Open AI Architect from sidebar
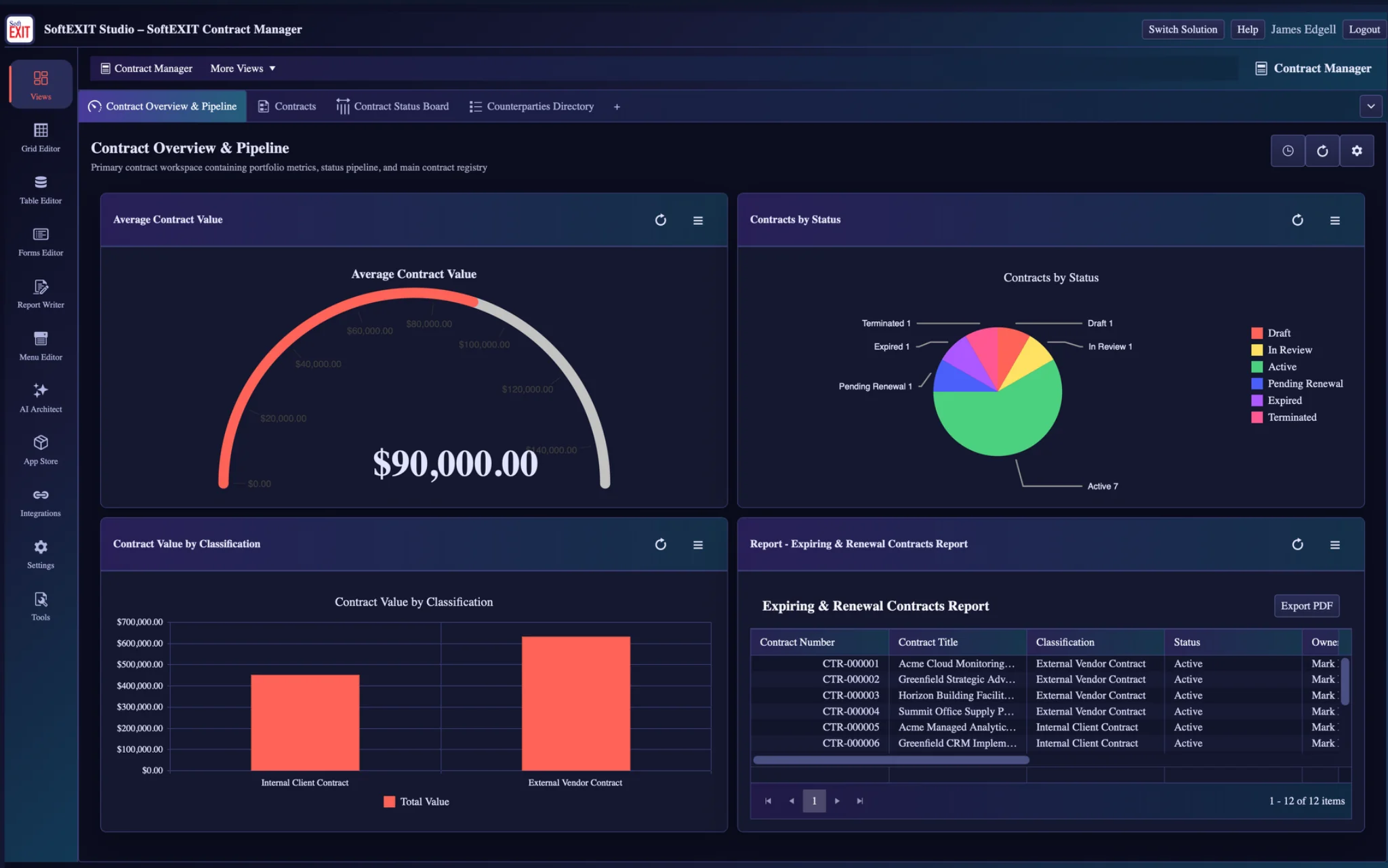1388x868 pixels. pyautogui.click(x=41, y=398)
